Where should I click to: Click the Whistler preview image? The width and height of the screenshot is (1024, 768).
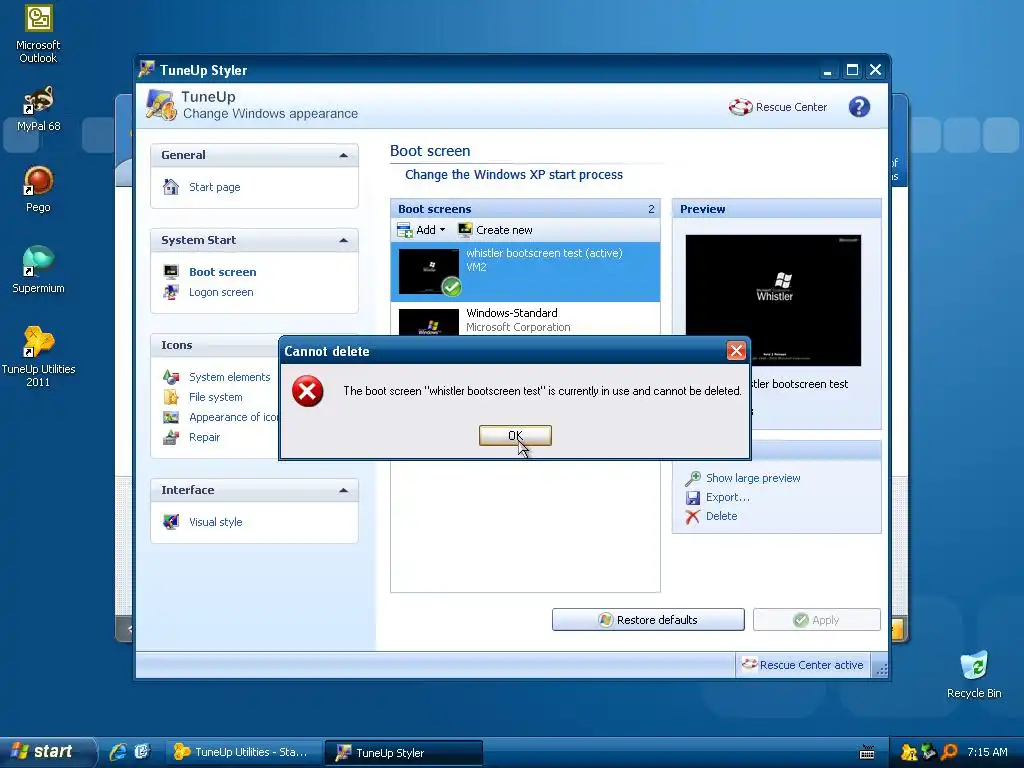pyautogui.click(x=773, y=300)
